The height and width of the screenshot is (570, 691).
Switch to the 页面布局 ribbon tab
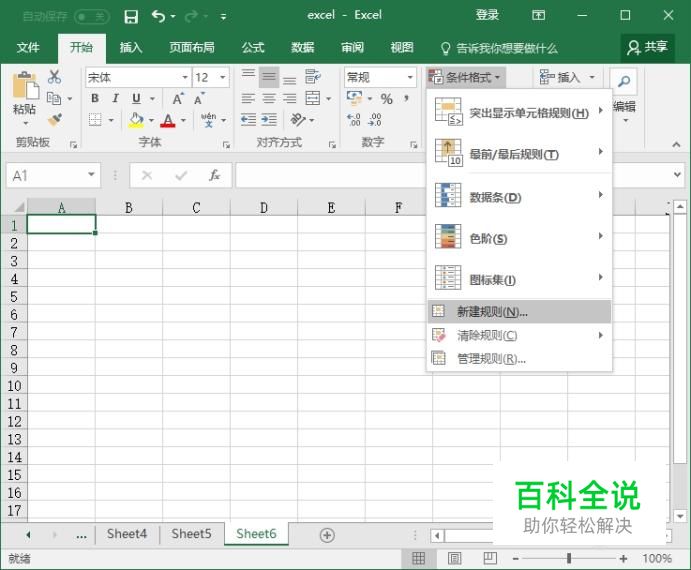pos(192,48)
